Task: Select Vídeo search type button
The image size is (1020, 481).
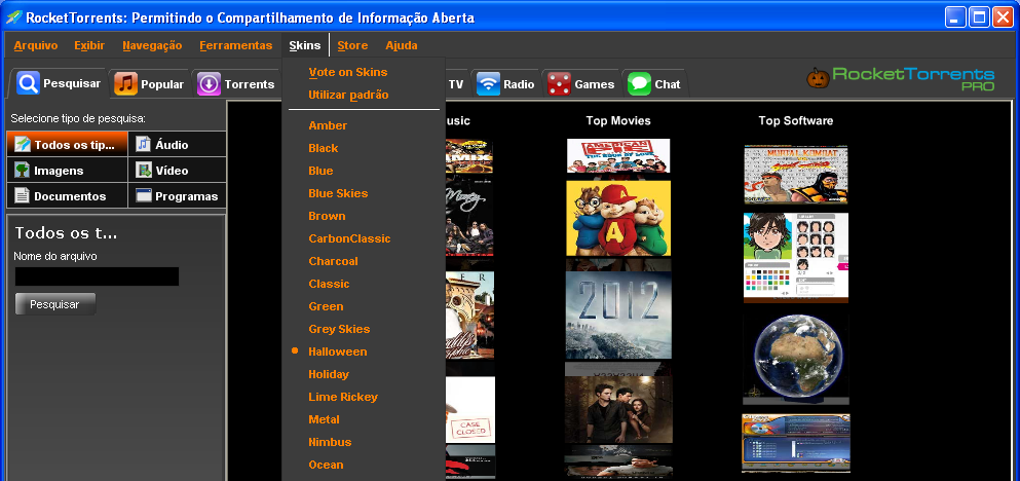Action: 177,171
